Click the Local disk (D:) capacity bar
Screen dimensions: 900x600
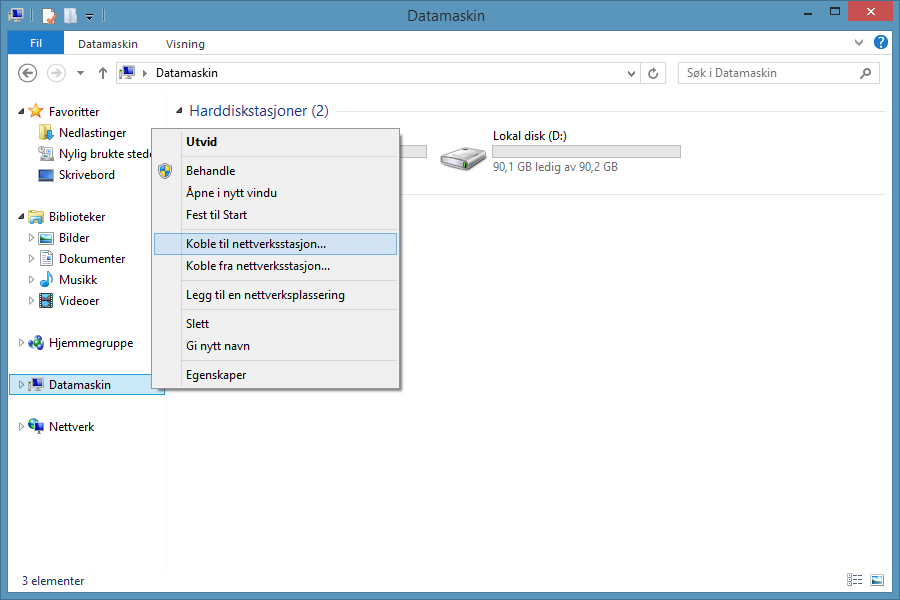586,152
